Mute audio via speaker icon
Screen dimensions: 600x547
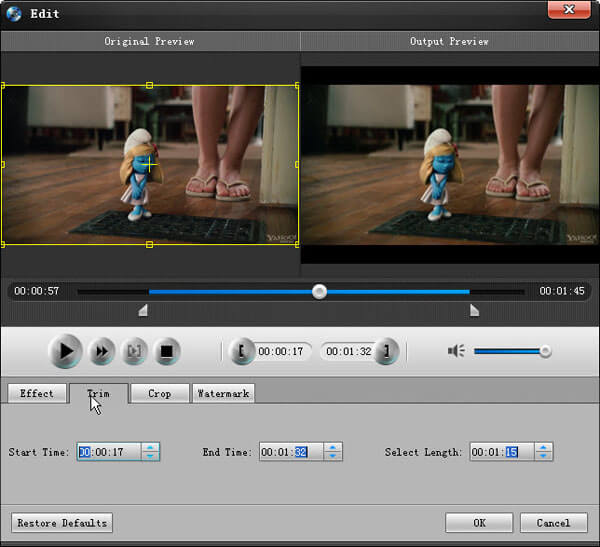pos(456,351)
